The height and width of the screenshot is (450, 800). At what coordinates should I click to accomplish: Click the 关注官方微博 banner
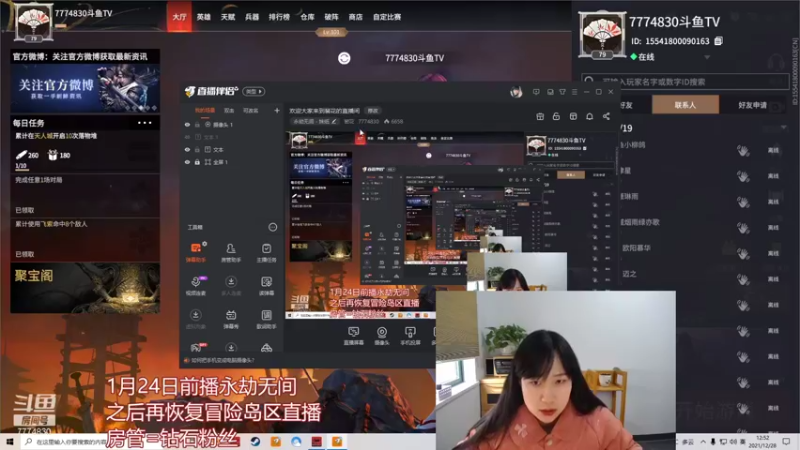tap(85, 88)
